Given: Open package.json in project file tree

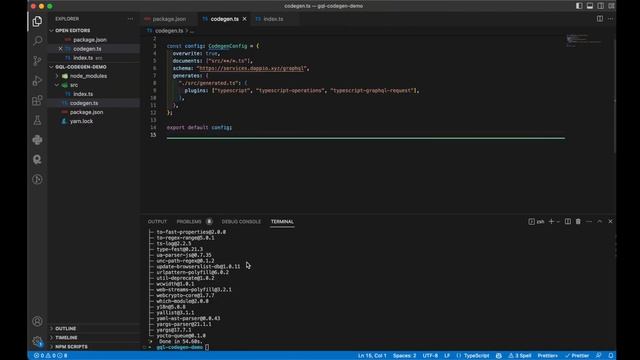Looking at the screenshot, I should pos(86,112).
